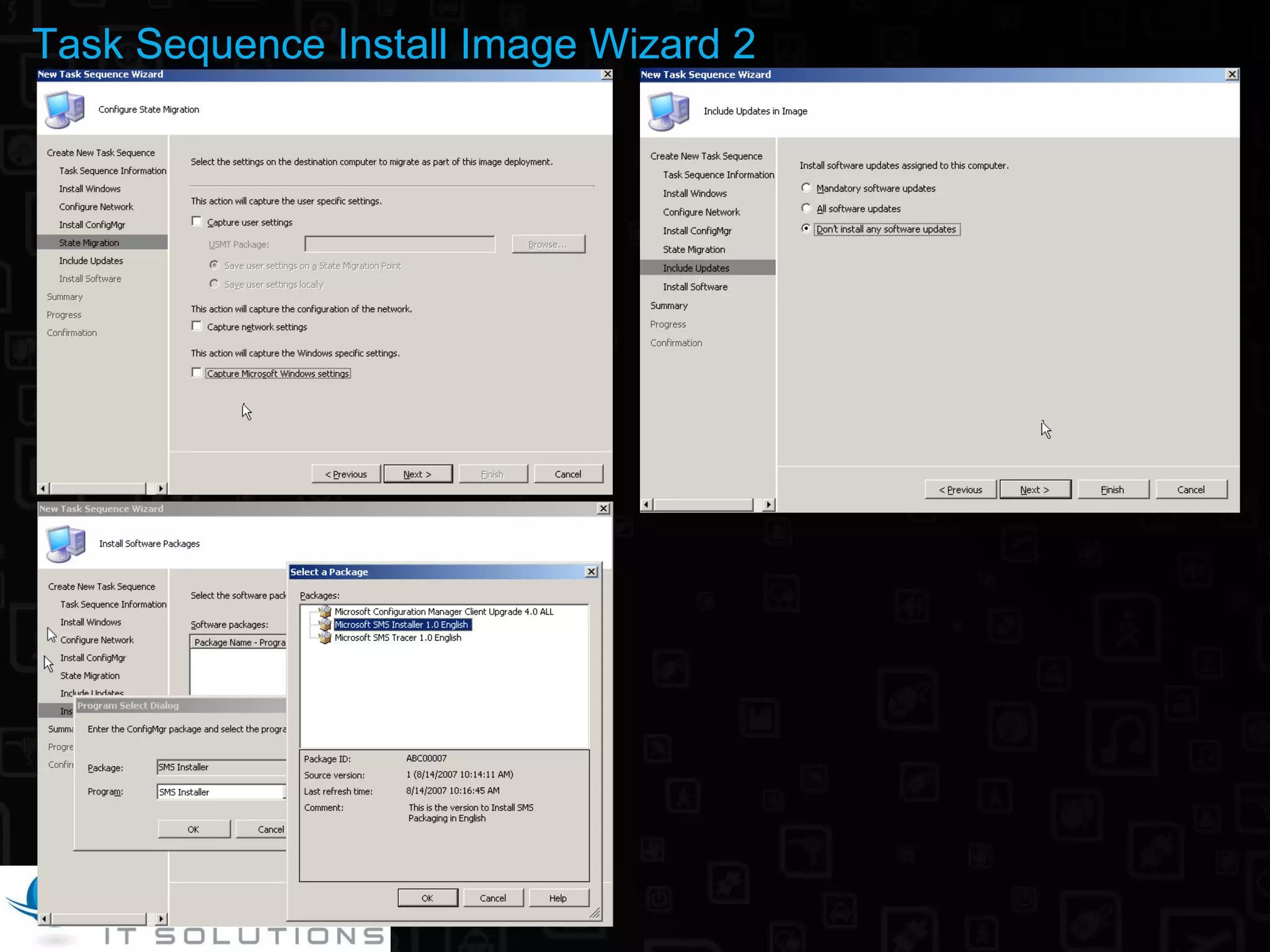Open Help in Select a Package dialog
This screenshot has height=952, width=1270.
558,898
